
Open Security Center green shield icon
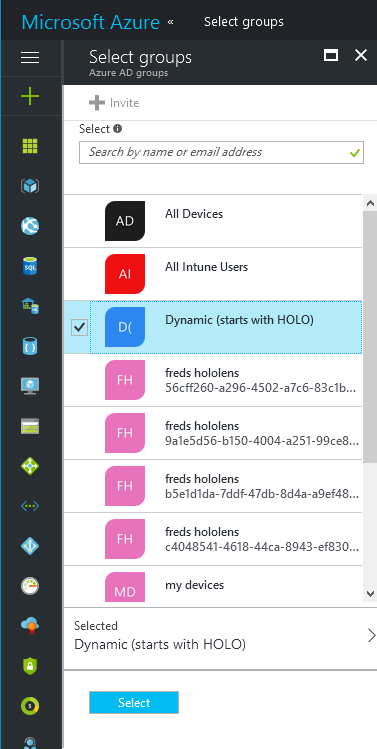coord(30,665)
